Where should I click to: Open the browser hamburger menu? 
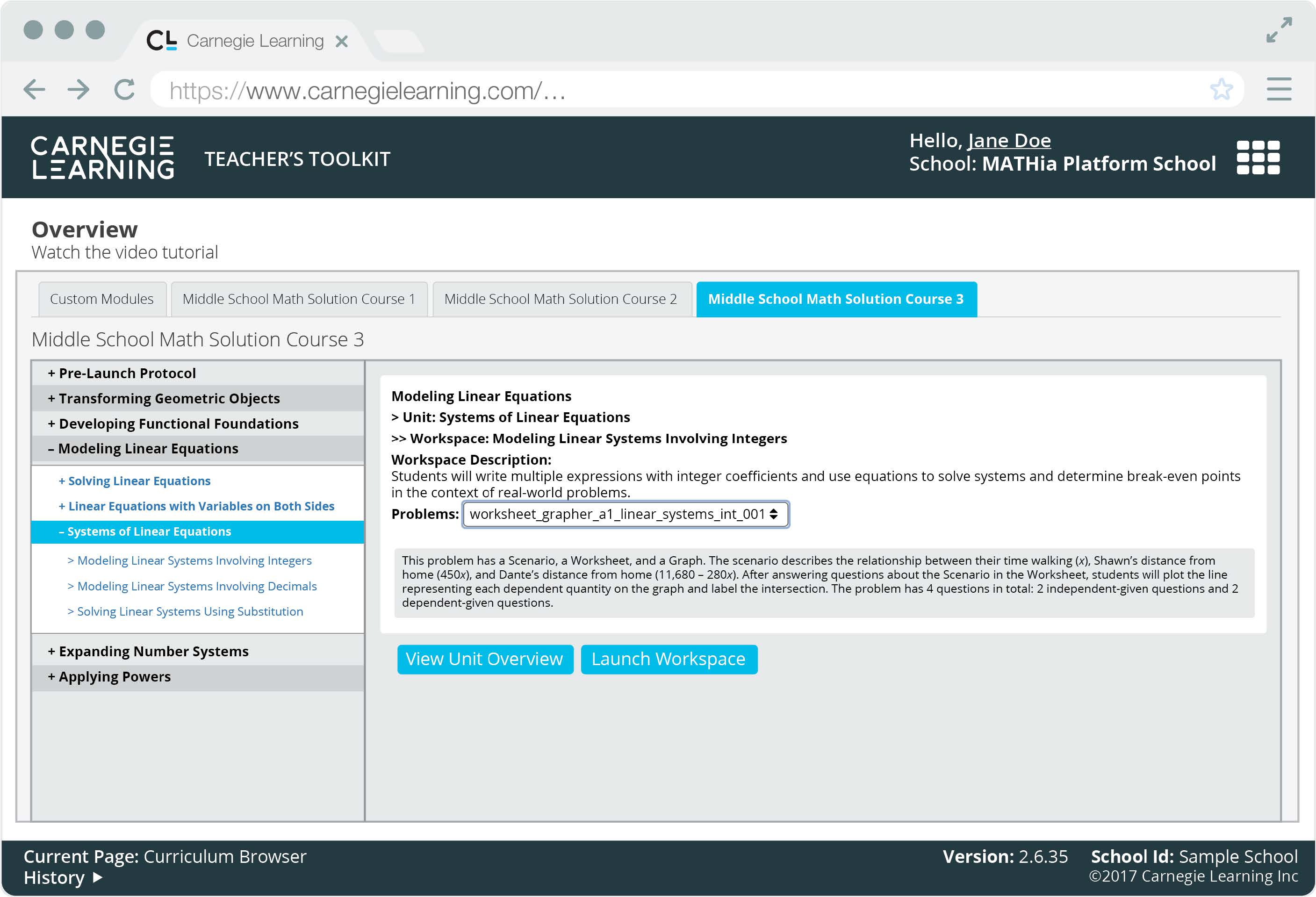(1279, 89)
